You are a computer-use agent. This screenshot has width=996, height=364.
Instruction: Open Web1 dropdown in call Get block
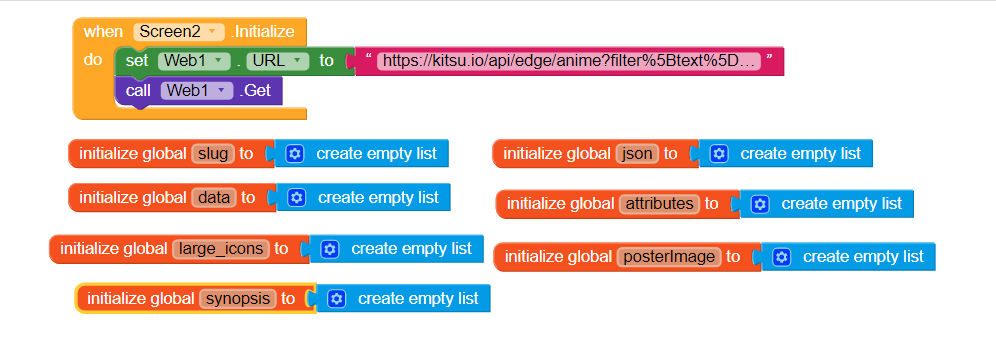[197, 91]
